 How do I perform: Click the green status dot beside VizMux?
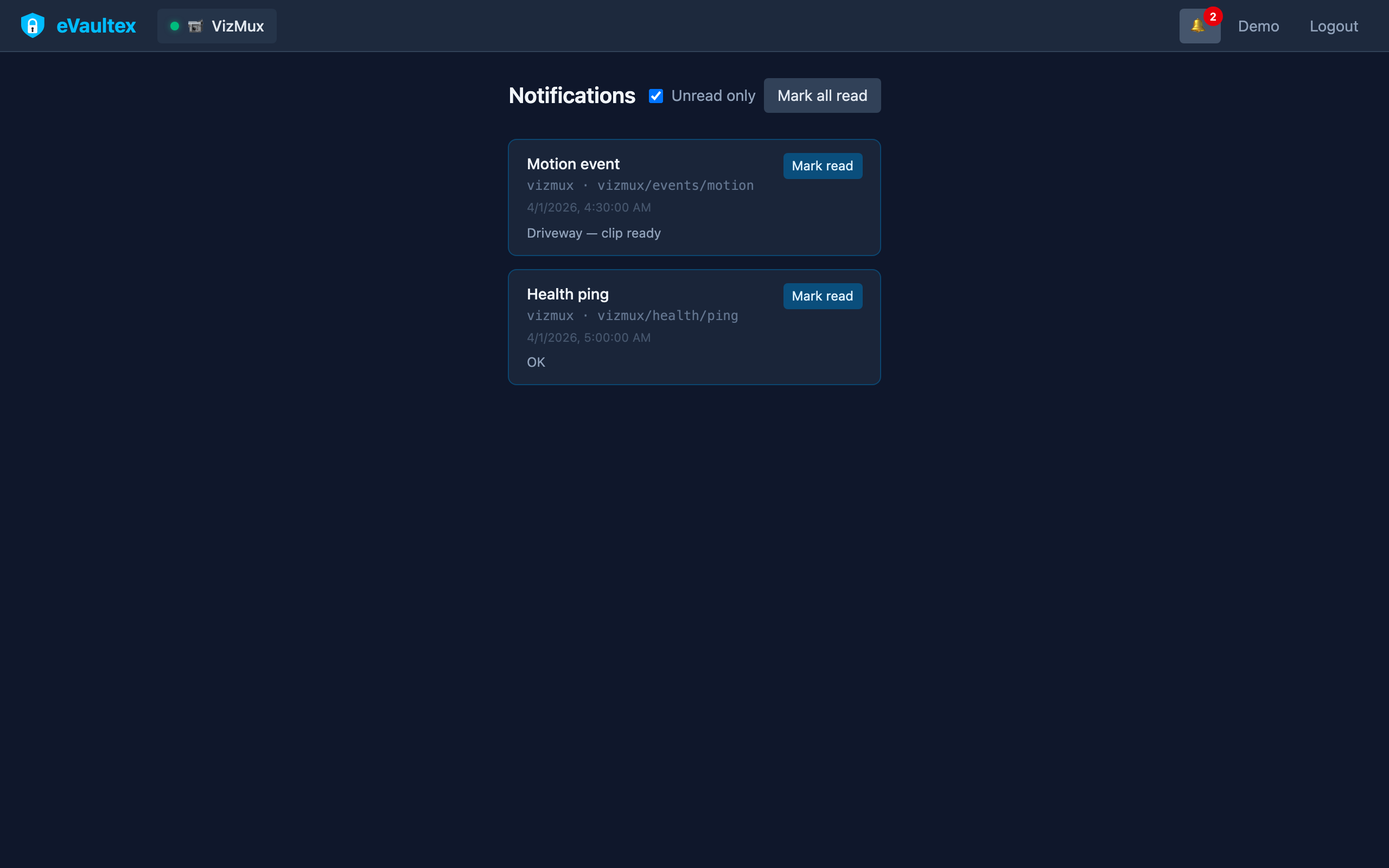(175, 27)
